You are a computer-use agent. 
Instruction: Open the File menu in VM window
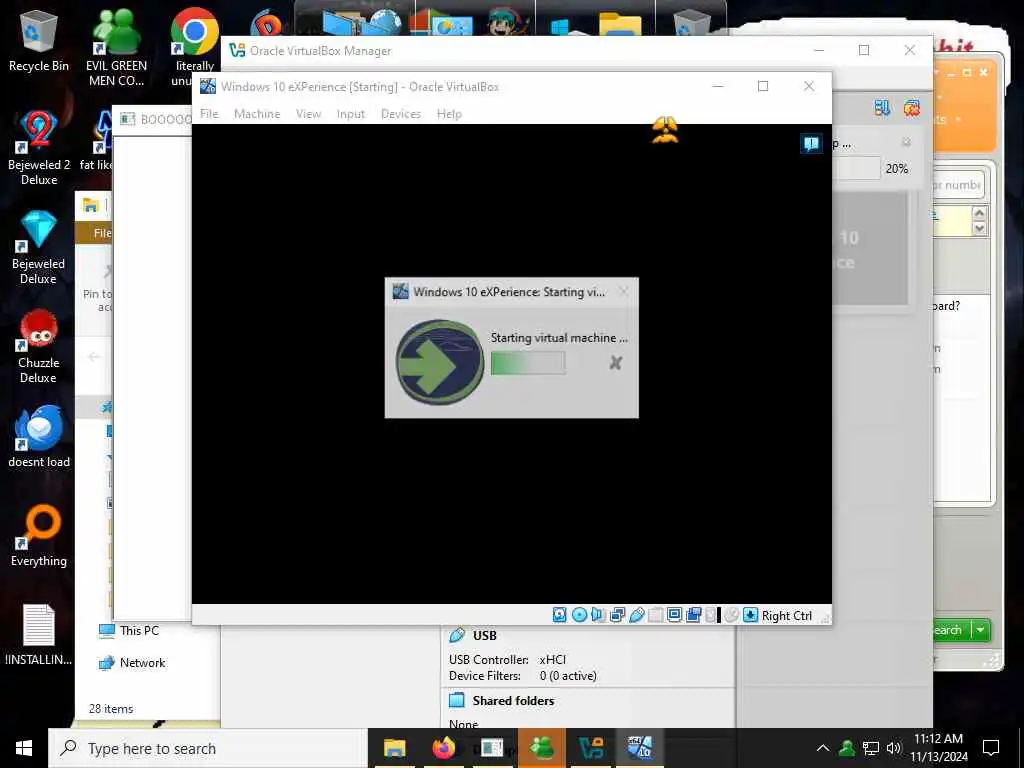tap(209, 114)
